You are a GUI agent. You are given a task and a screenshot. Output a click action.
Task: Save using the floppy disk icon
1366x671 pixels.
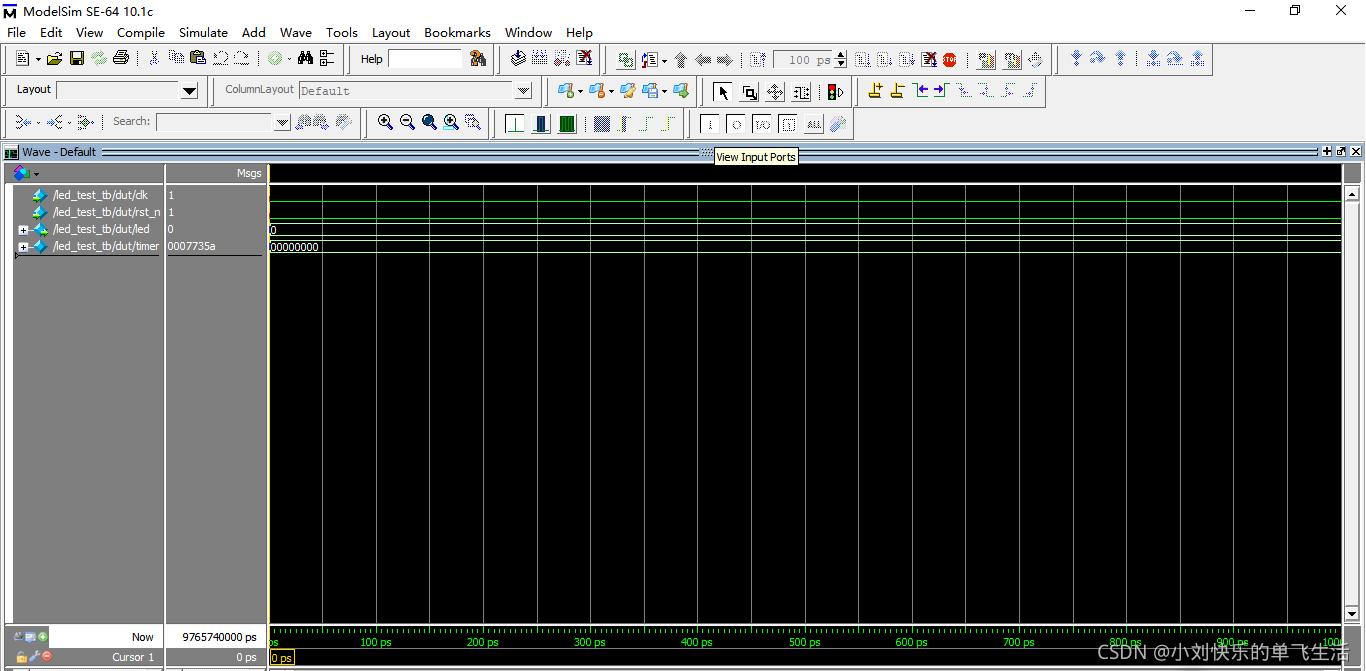coord(77,59)
